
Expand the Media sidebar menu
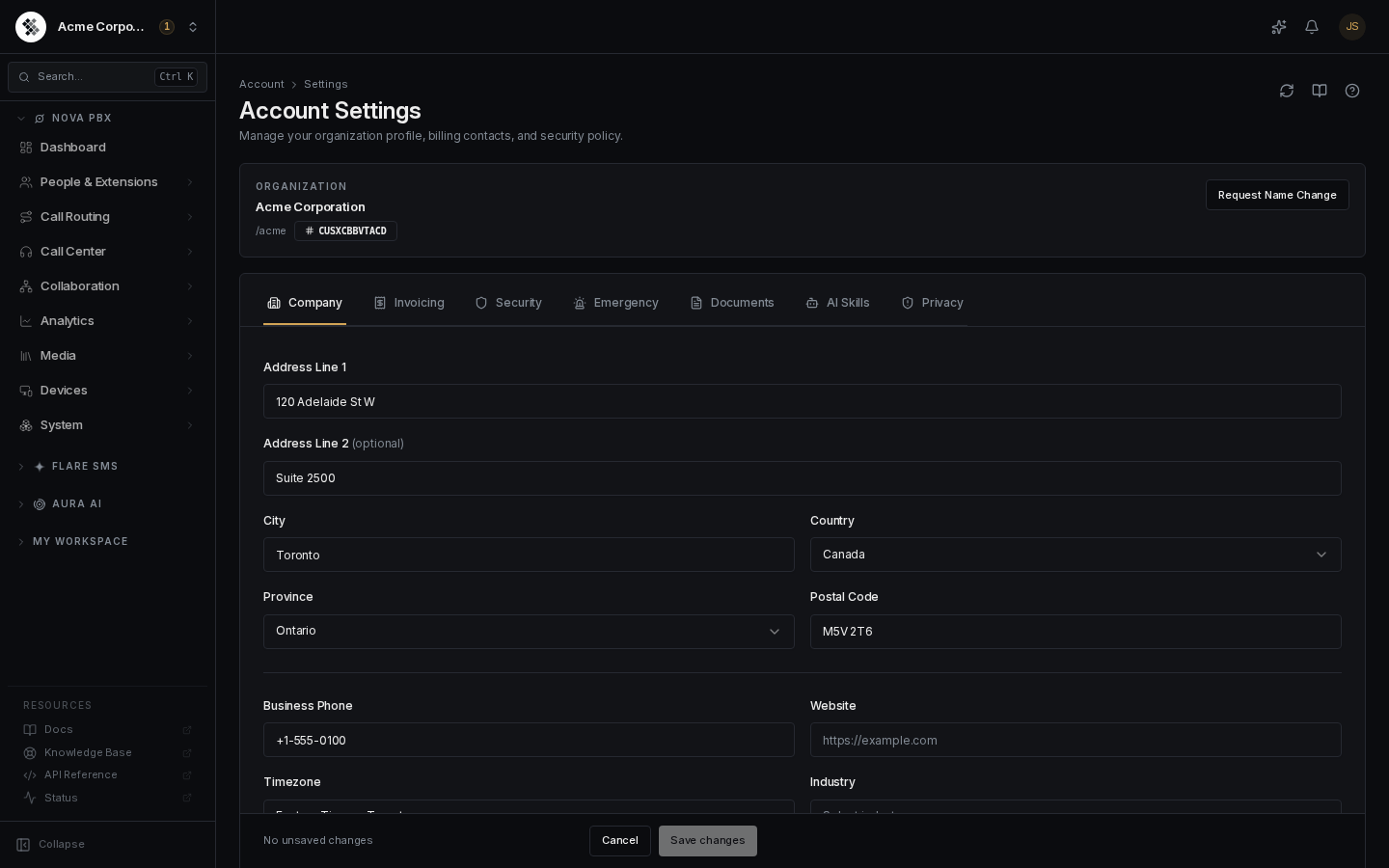(107, 356)
